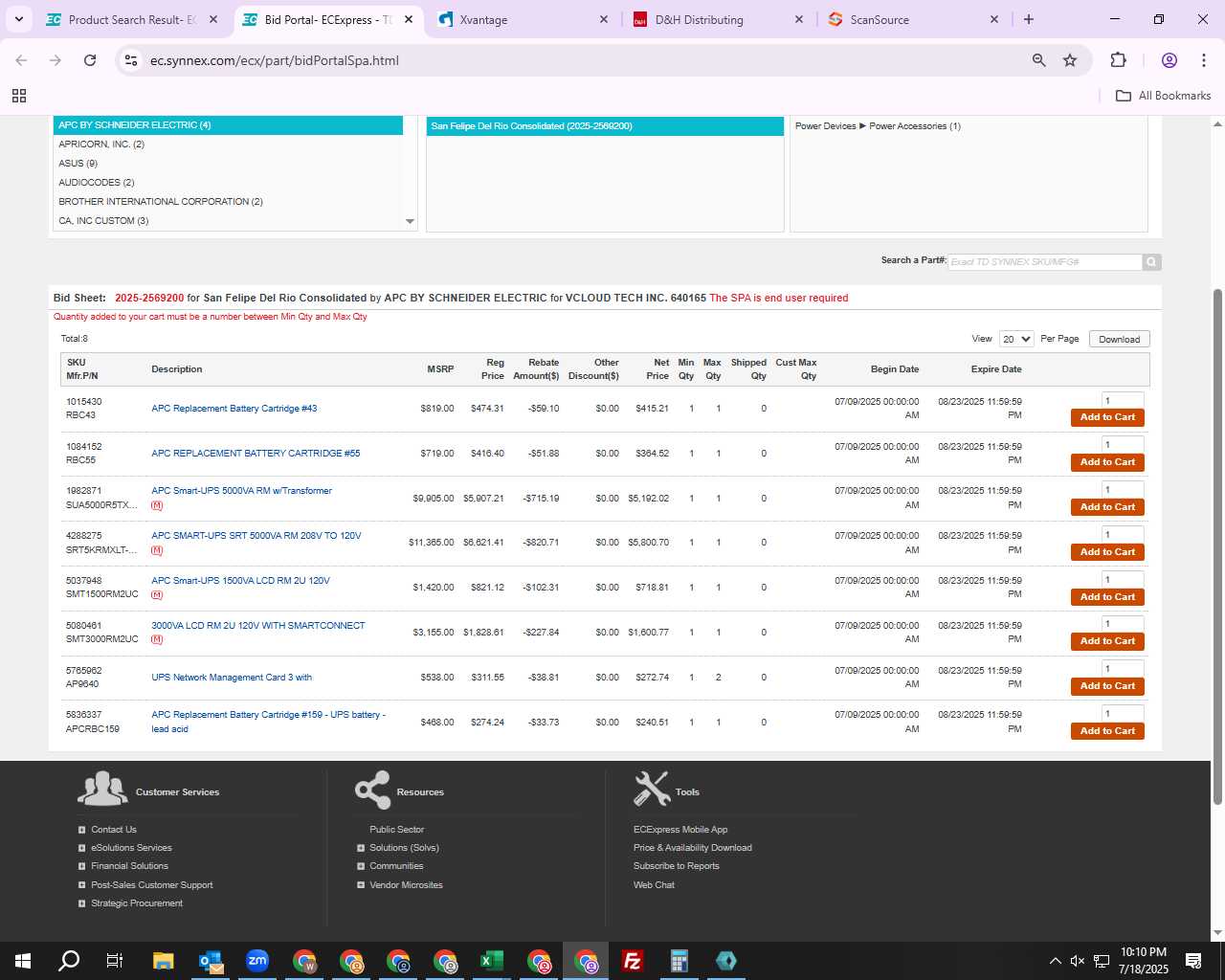Click the Resources share icon in footer

point(372,790)
